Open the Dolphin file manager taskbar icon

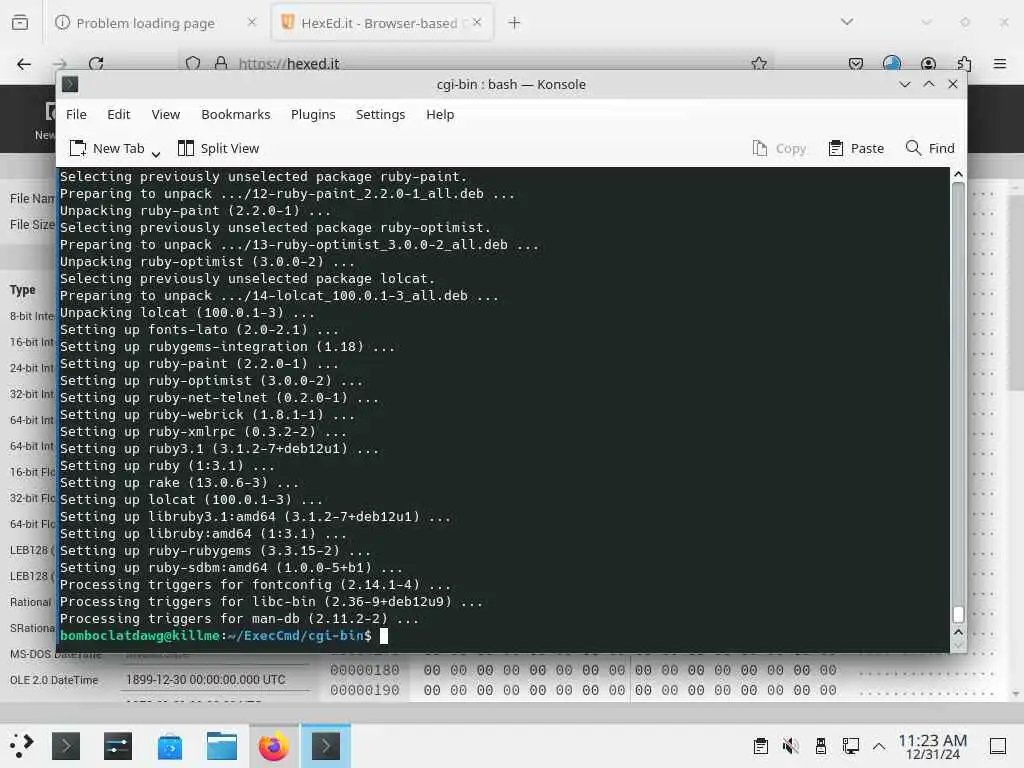[222, 746]
